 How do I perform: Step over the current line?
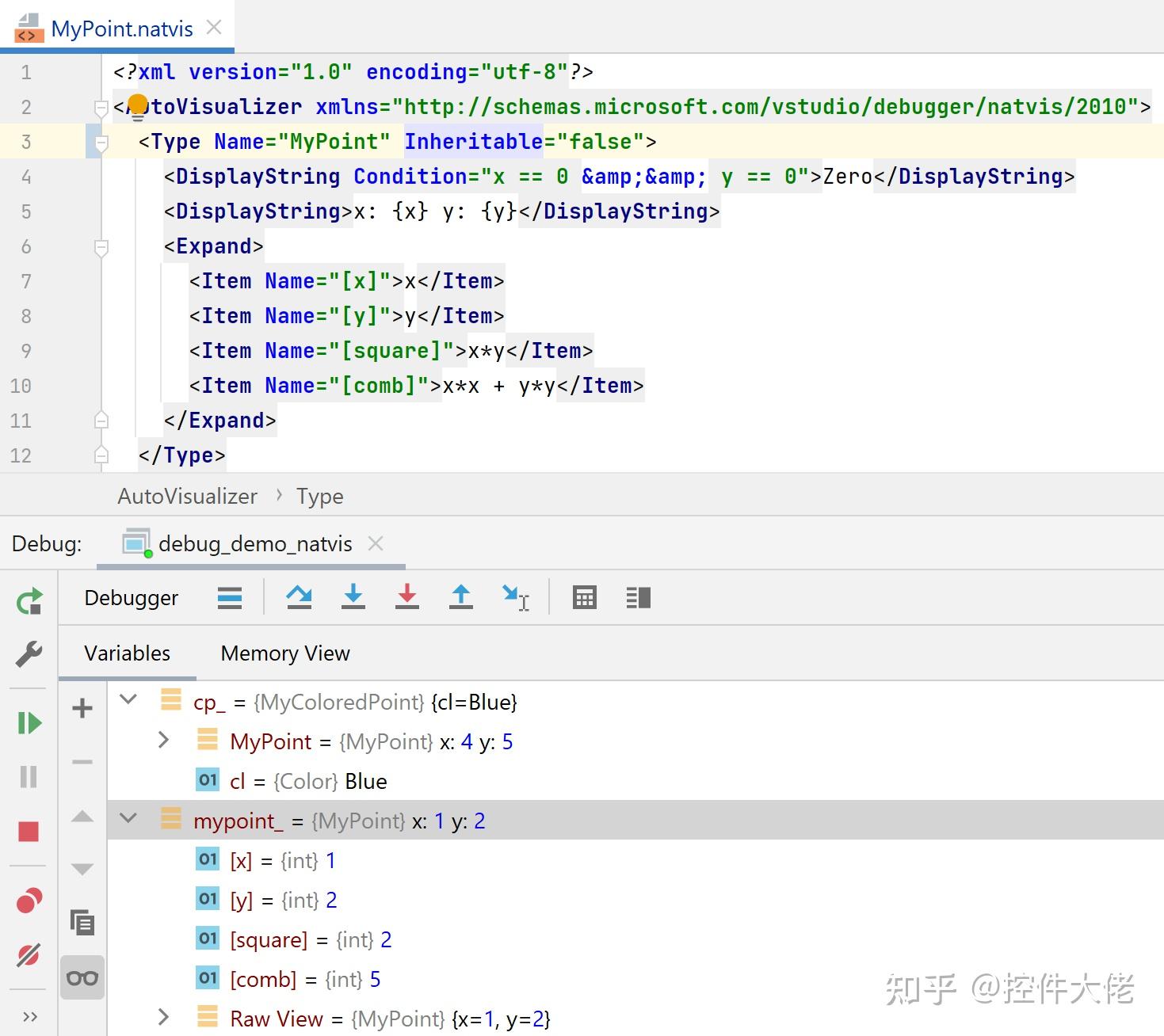coord(299,597)
